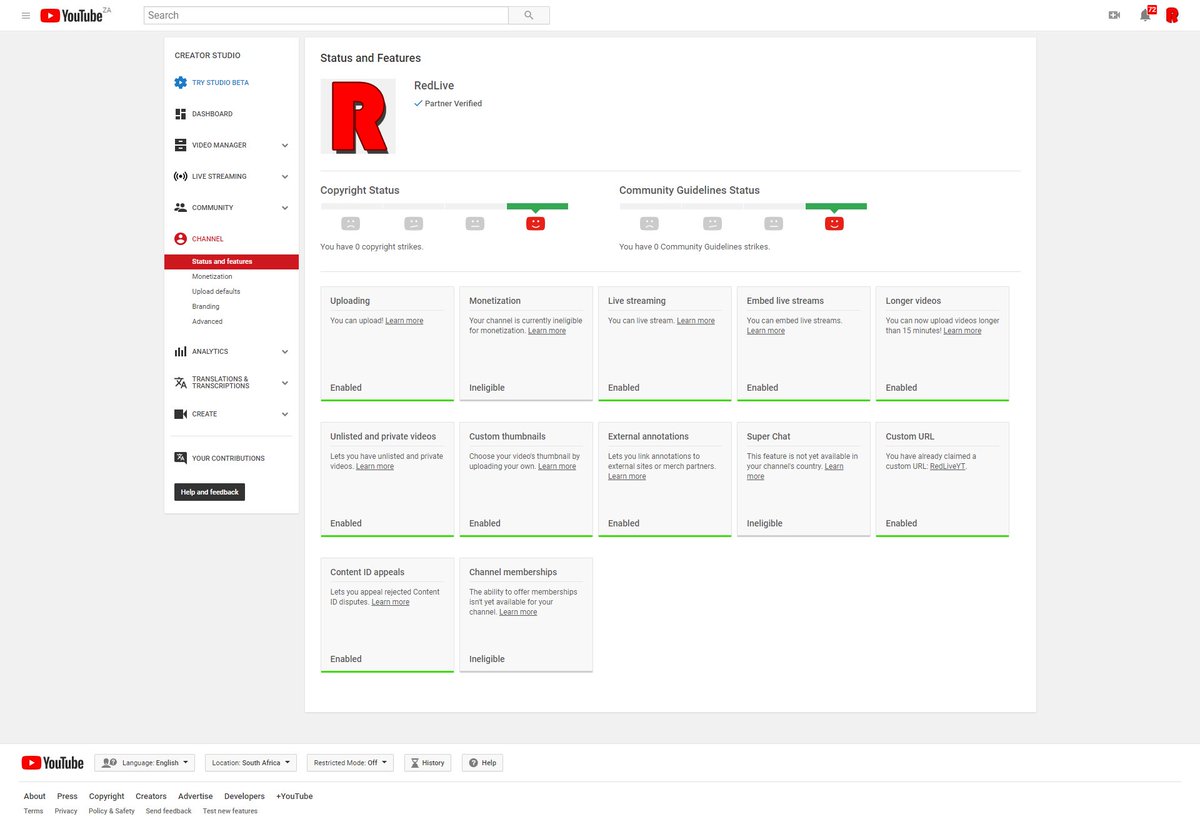
Task: Click the Help button in footer
Action: [x=482, y=763]
